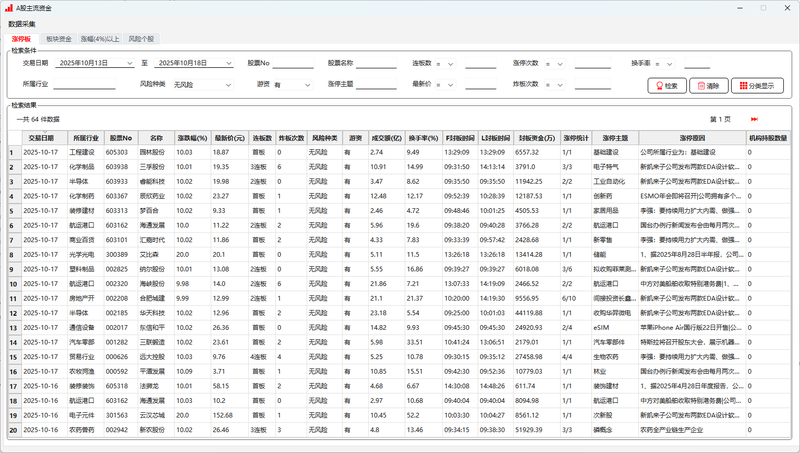Sort by 成交额(亿) column header
This screenshot has width=800, height=453.
pyautogui.click(x=387, y=138)
